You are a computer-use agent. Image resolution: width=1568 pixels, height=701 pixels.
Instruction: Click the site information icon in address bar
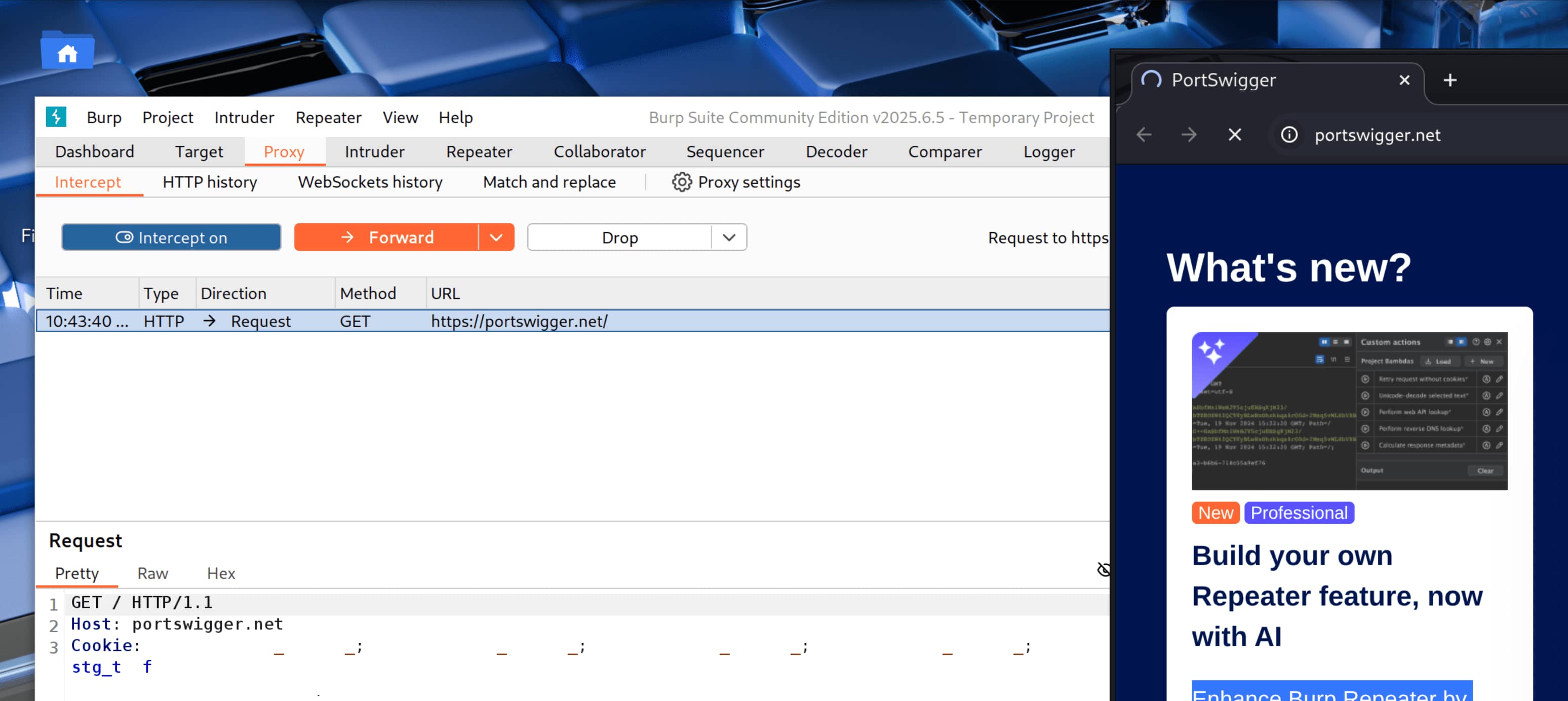[1289, 135]
